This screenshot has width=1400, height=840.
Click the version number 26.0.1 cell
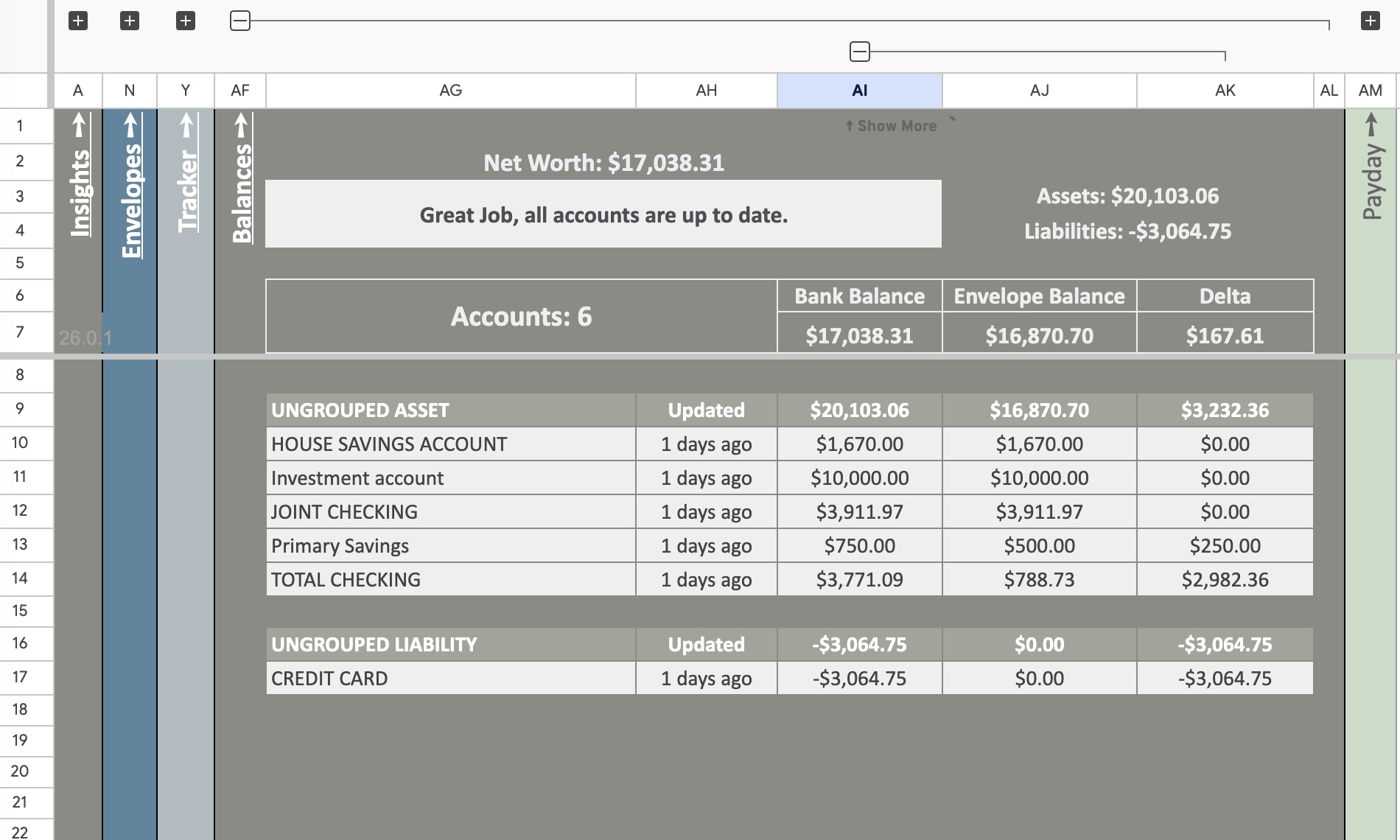click(x=85, y=337)
